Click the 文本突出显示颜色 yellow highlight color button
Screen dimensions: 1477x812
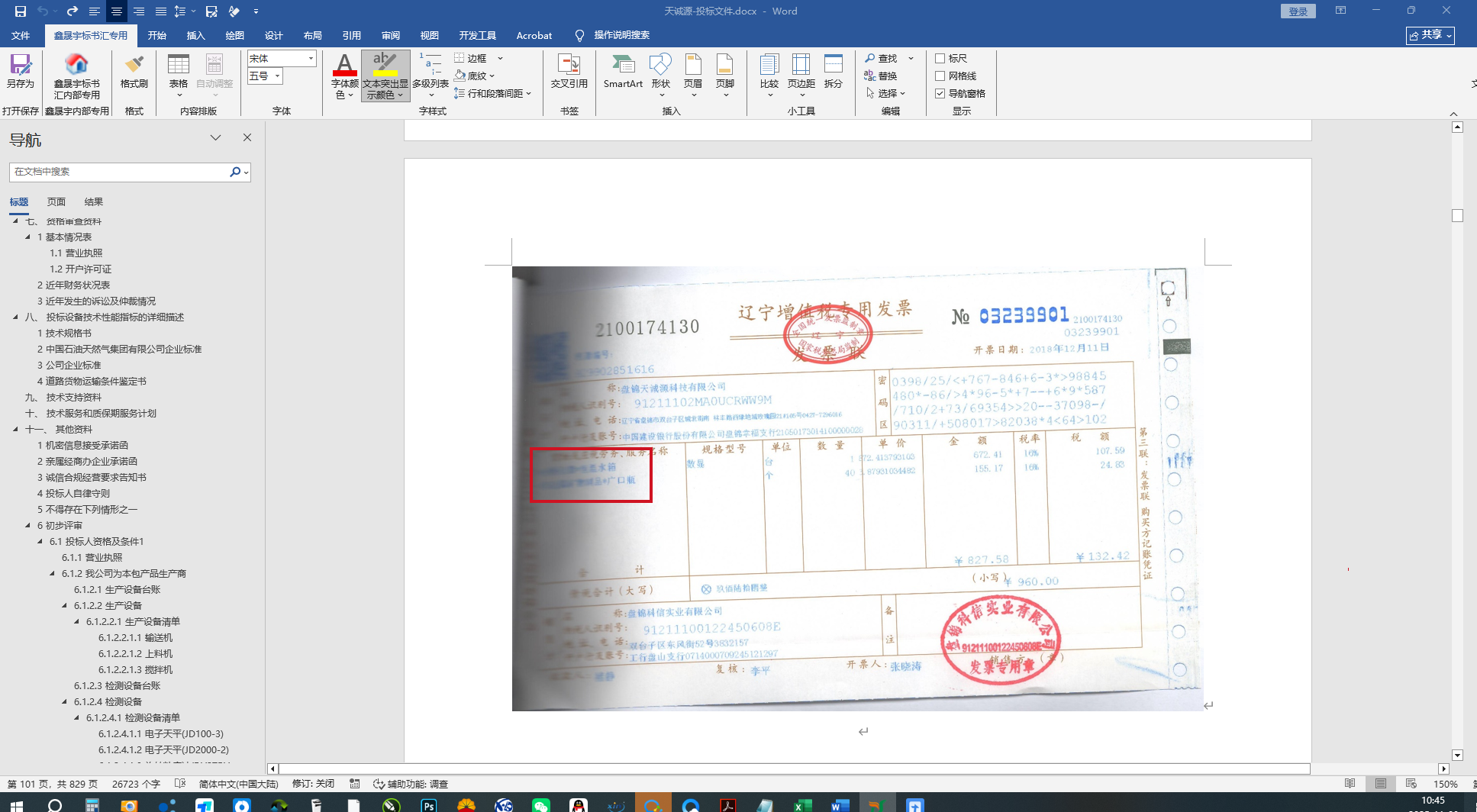pyautogui.click(x=385, y=75)
